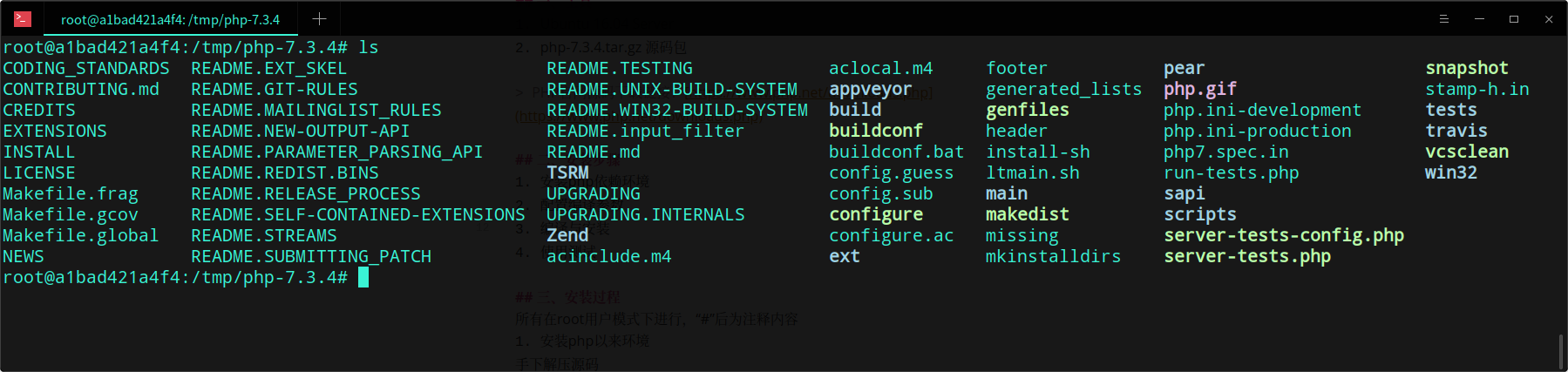Open a new terminal tab
This screenshot has width=1568, height=372.
[319, 18]
